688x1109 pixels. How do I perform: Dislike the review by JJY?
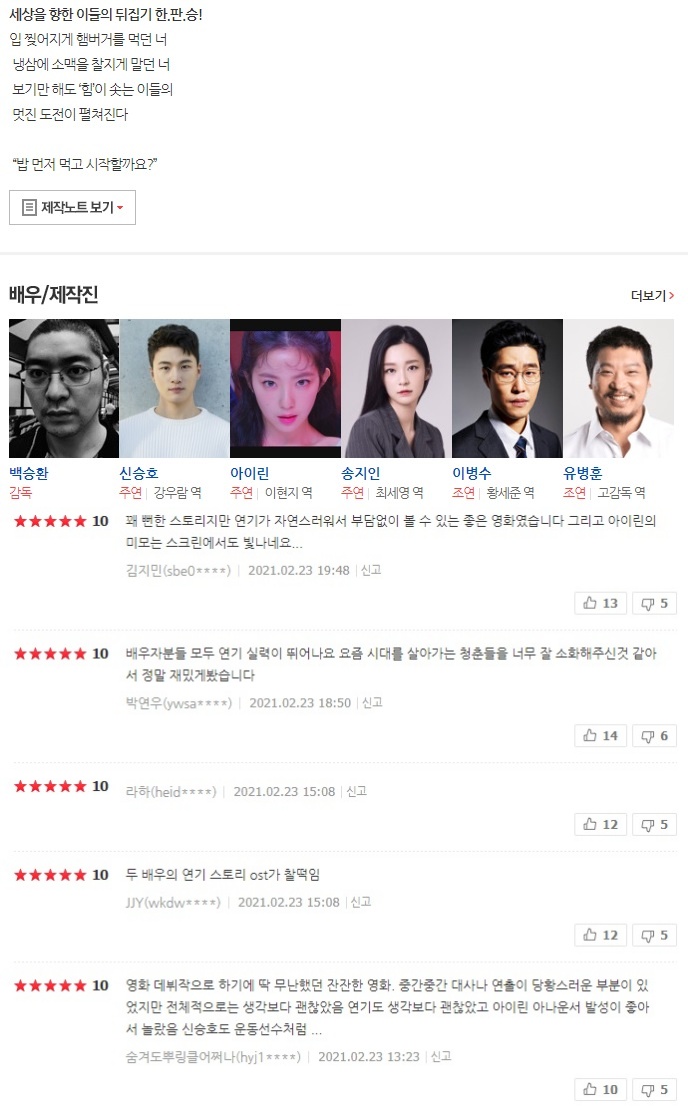pyautogui.click(x=654, y=935)
